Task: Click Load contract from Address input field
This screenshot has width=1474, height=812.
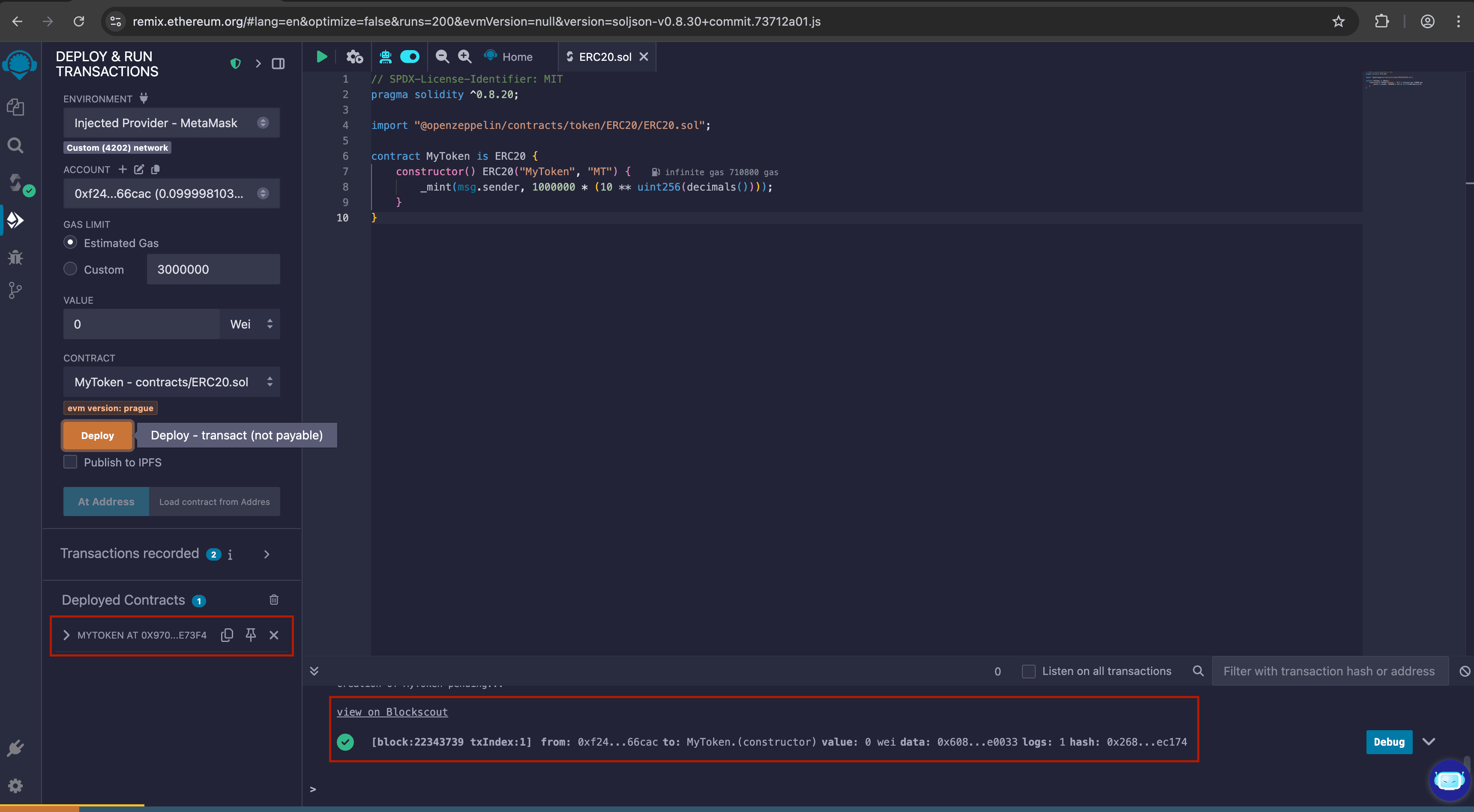Action: click(x=215, y=502)
